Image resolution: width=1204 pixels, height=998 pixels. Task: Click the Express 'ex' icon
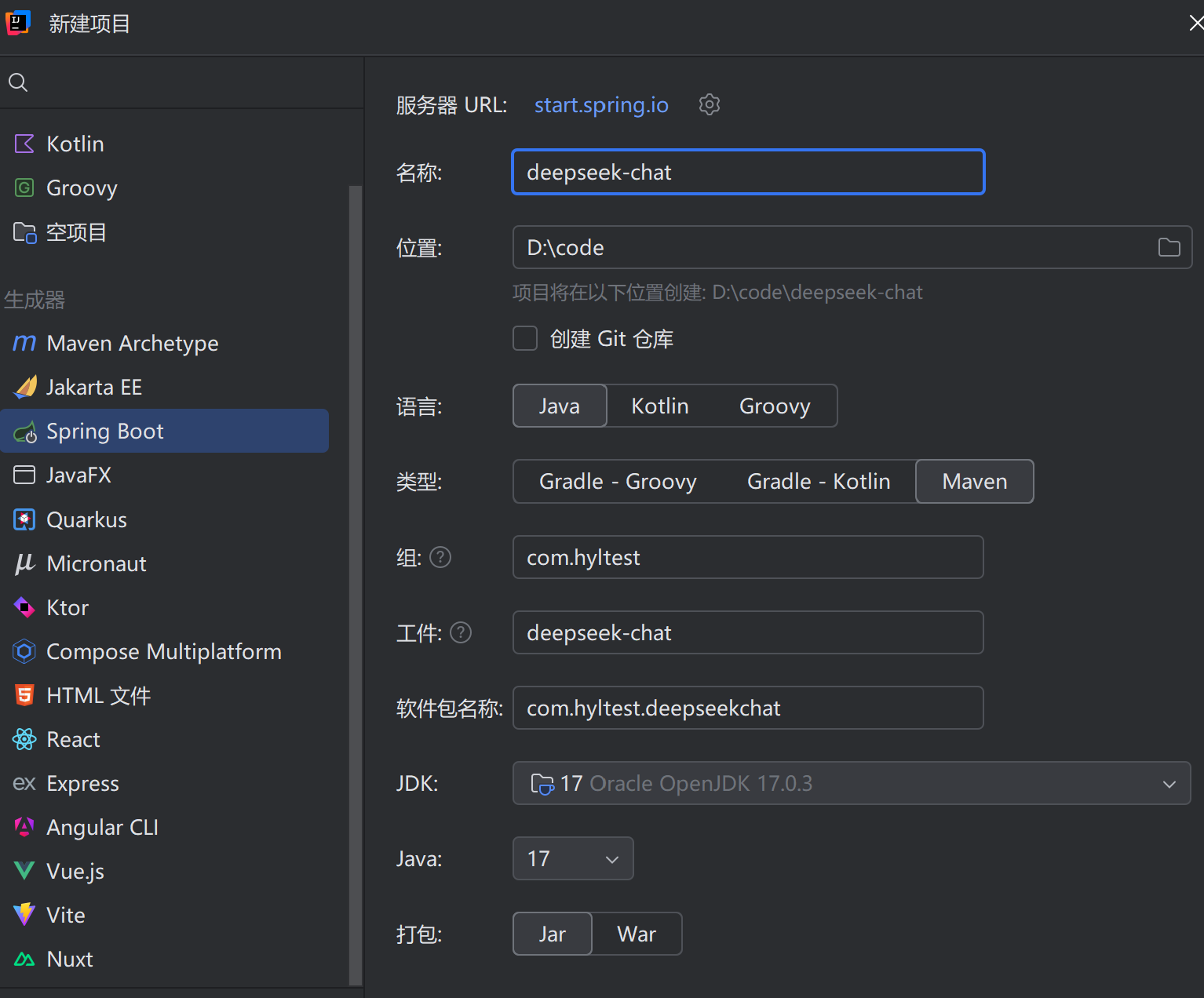pyautogui.click(x=24, y=783)
